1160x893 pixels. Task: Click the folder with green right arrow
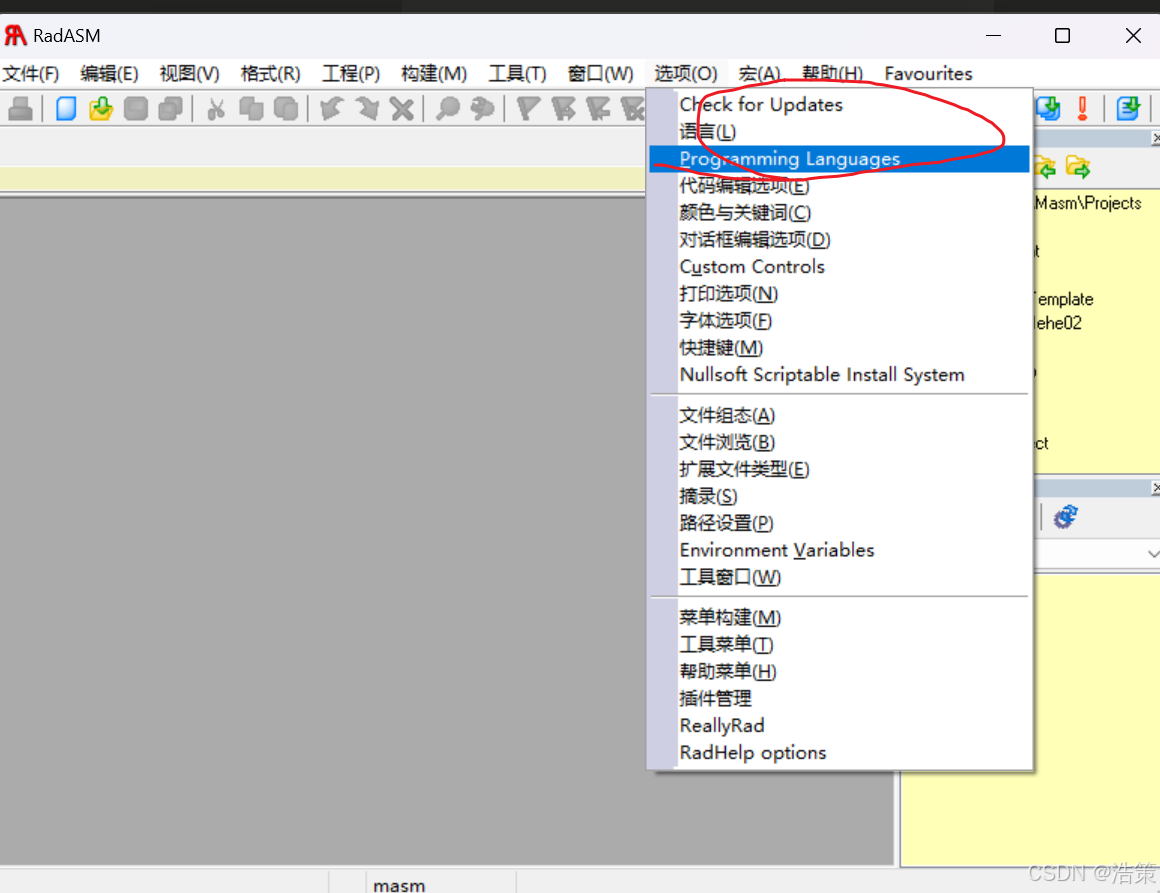[x=1078, y=167]
